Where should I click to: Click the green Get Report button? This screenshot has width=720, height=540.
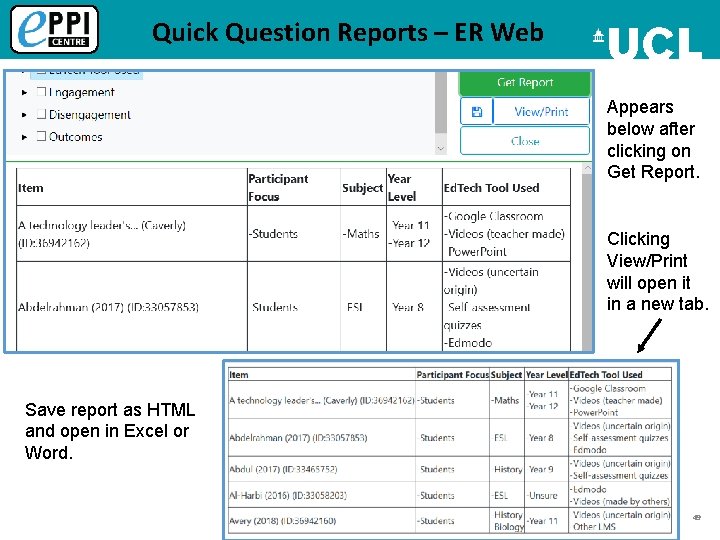click(525, 83)
